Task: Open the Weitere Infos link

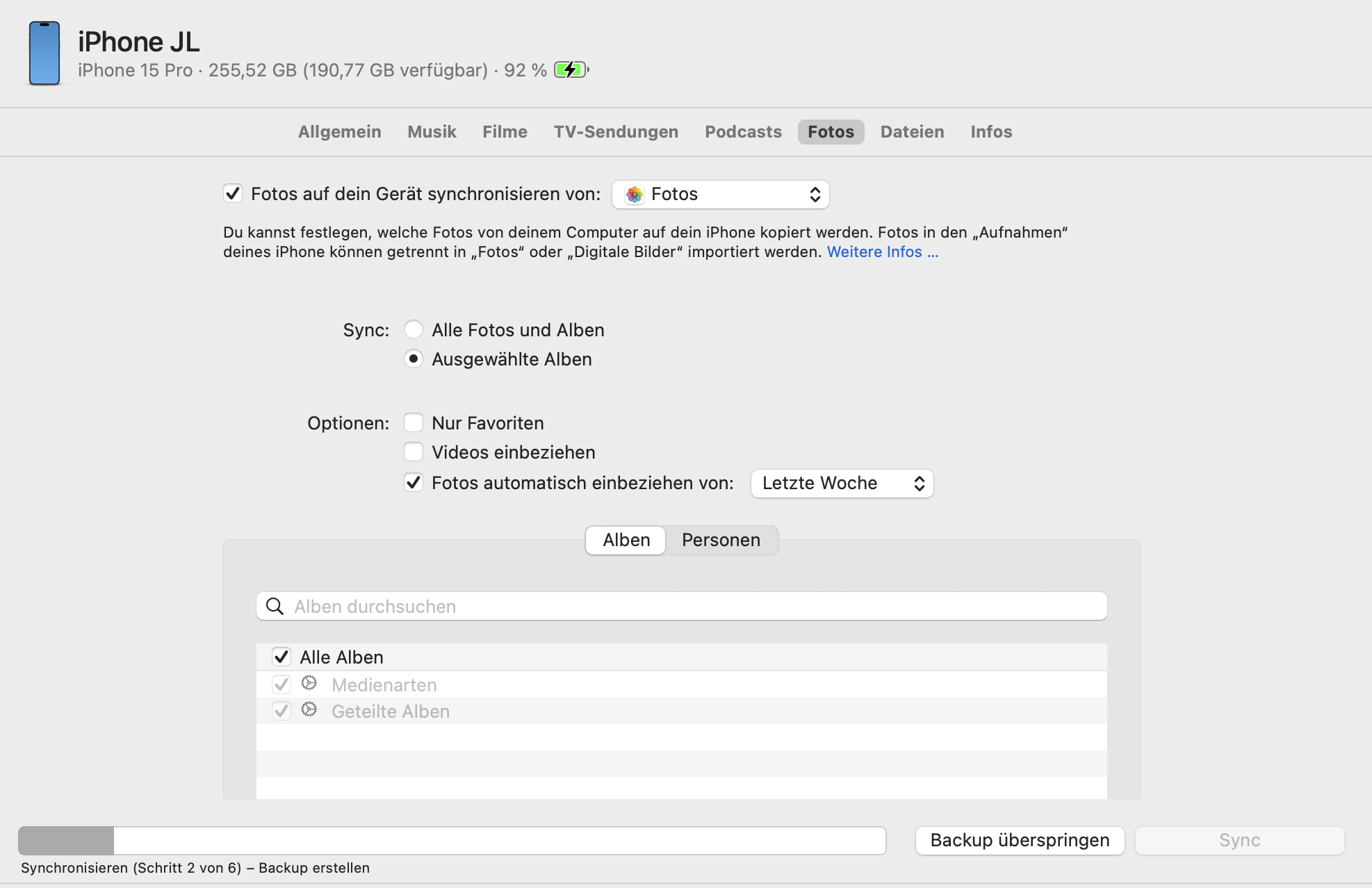Action: [x=882, y=252]
